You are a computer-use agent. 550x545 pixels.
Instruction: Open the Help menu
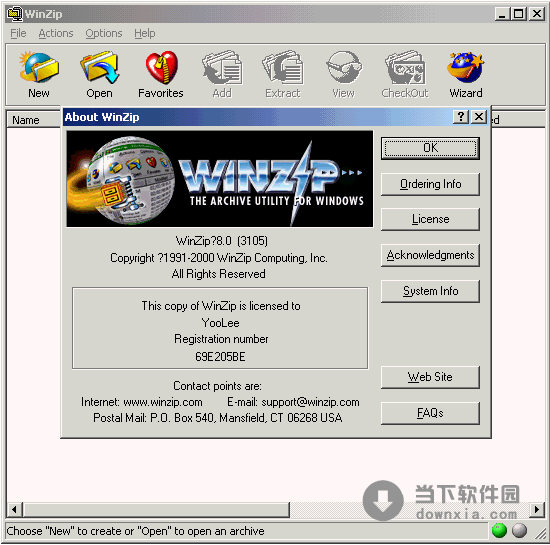145,33
